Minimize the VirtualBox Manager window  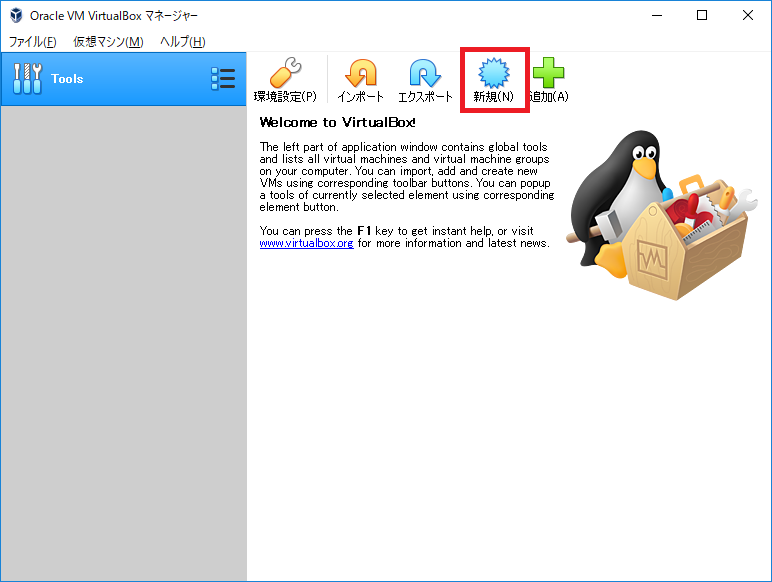coord(657,15)
